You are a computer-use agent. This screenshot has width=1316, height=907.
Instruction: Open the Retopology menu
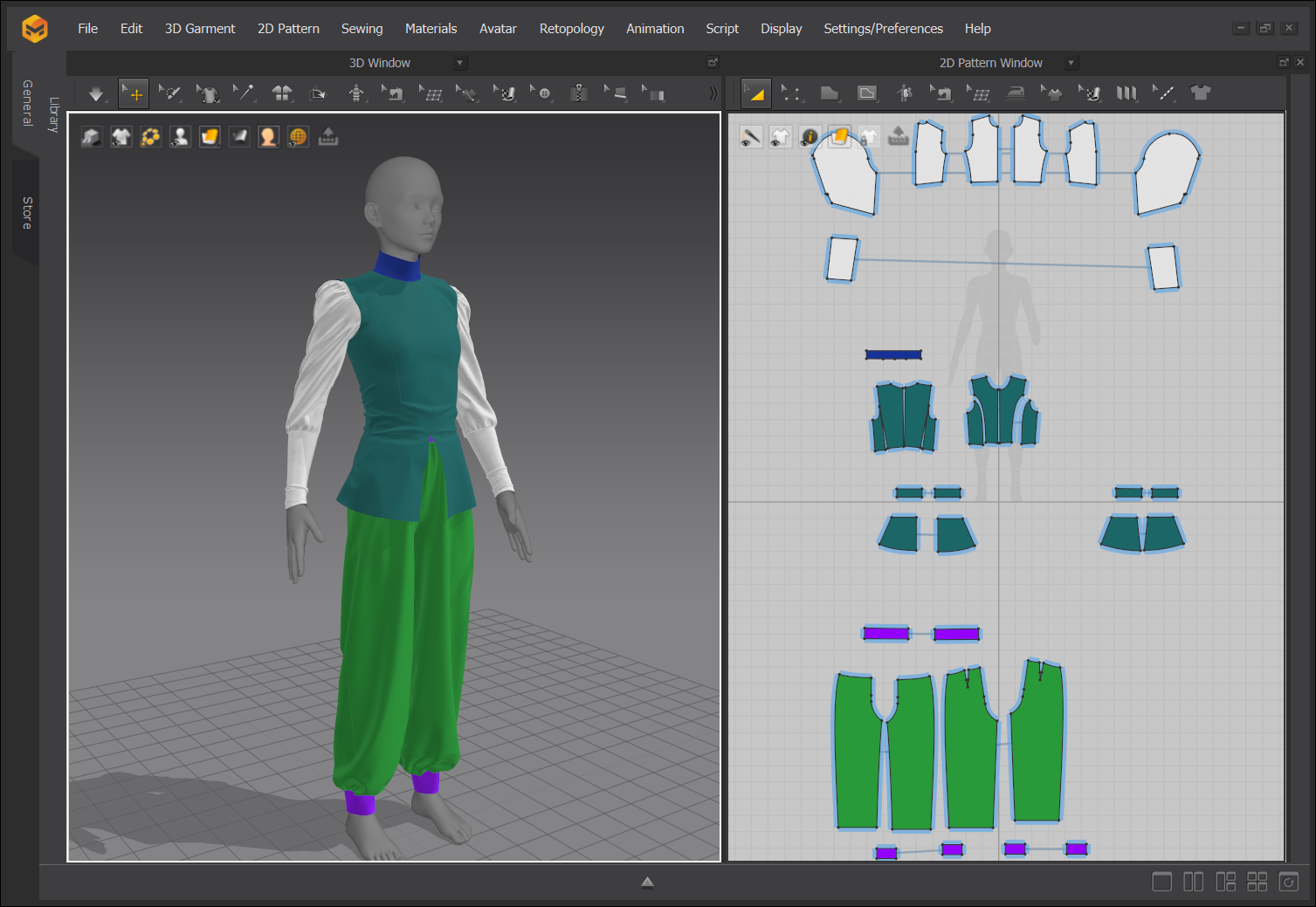pos(571,29)
